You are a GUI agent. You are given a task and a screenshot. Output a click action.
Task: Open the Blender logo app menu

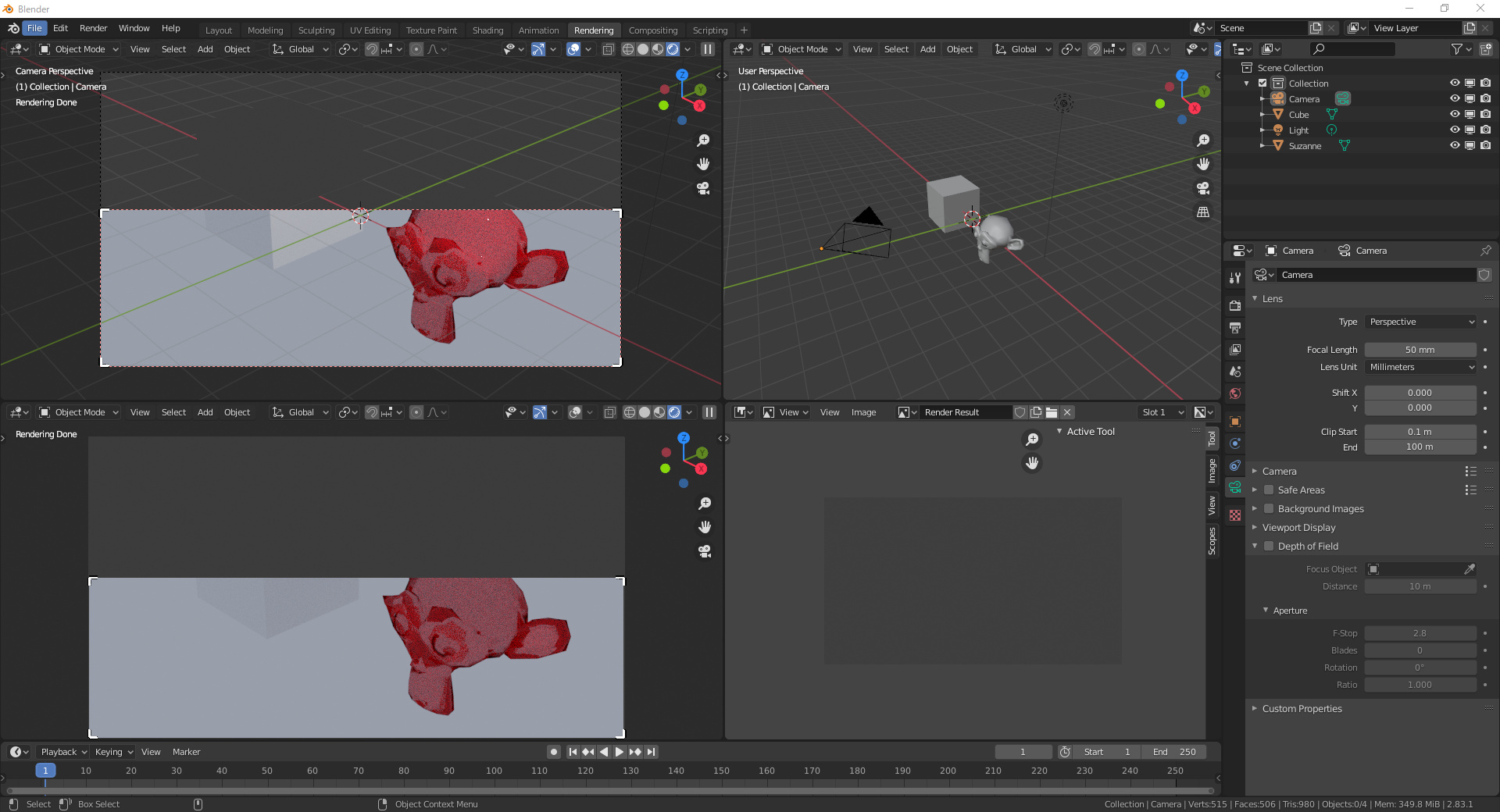pyautogui.click(x=13, y=28)
